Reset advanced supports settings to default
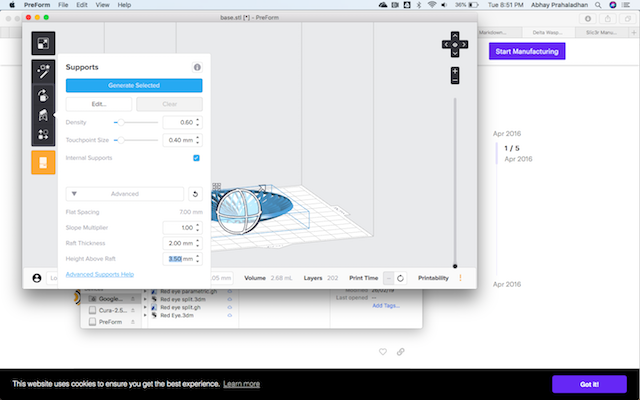Viewport: 640px width, 400px height. point(196,194)
